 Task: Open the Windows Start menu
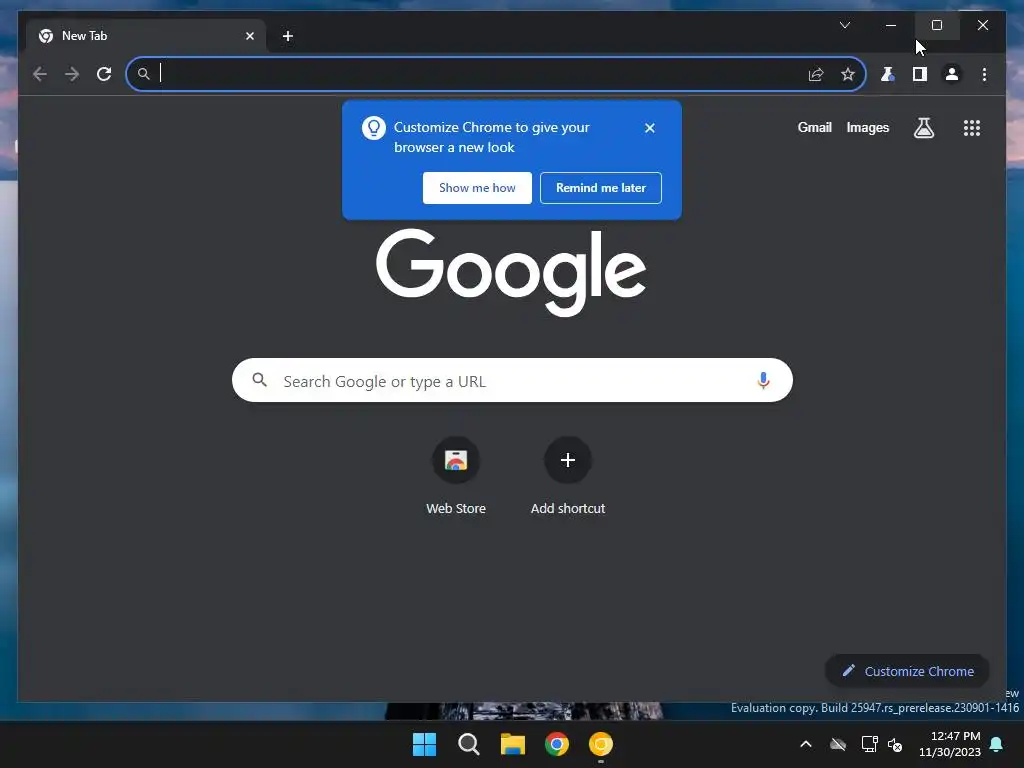pyautogui.click(x=424, y=744)
